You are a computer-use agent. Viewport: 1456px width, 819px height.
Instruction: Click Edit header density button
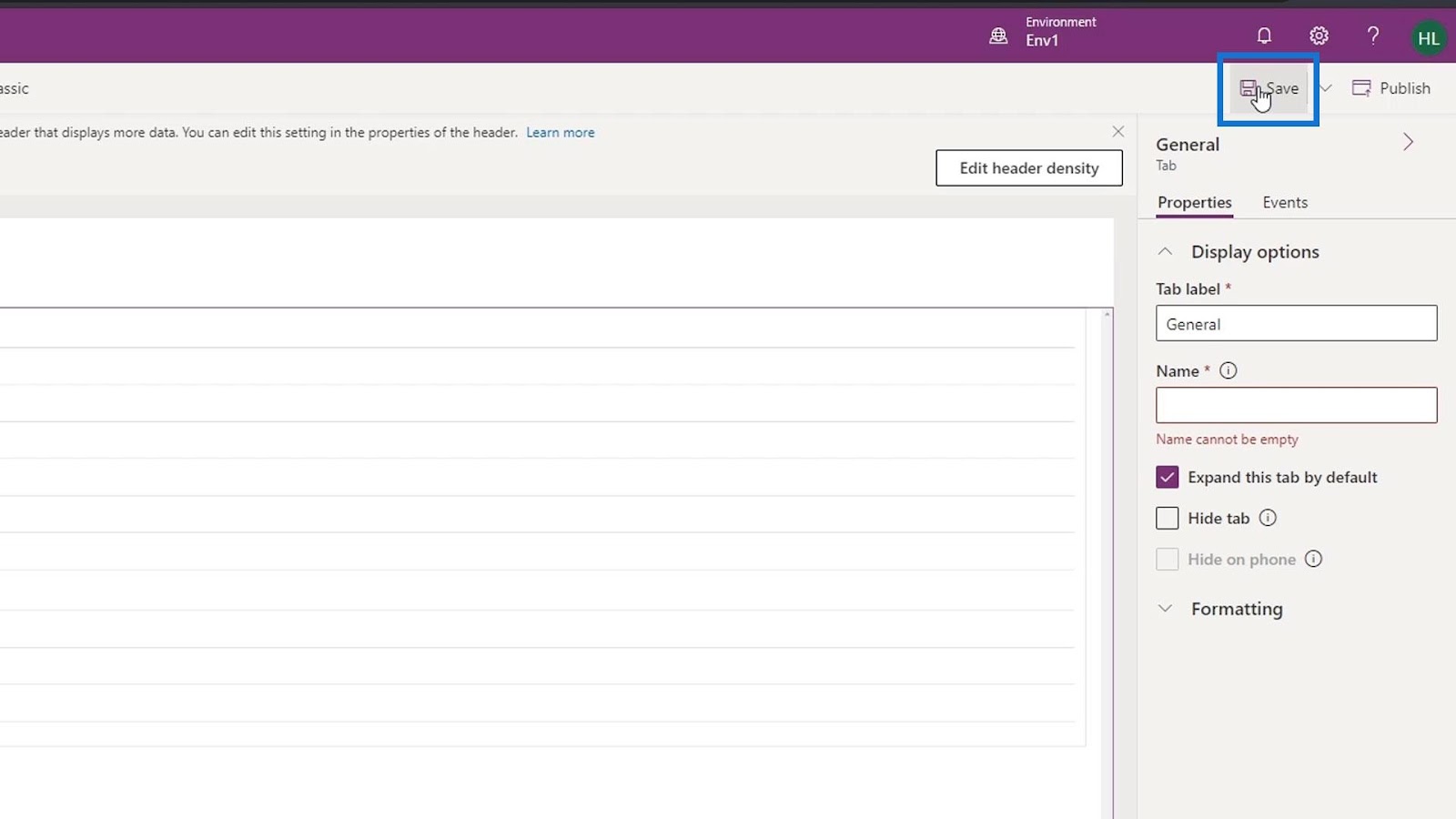click(x=1029, y=167)
